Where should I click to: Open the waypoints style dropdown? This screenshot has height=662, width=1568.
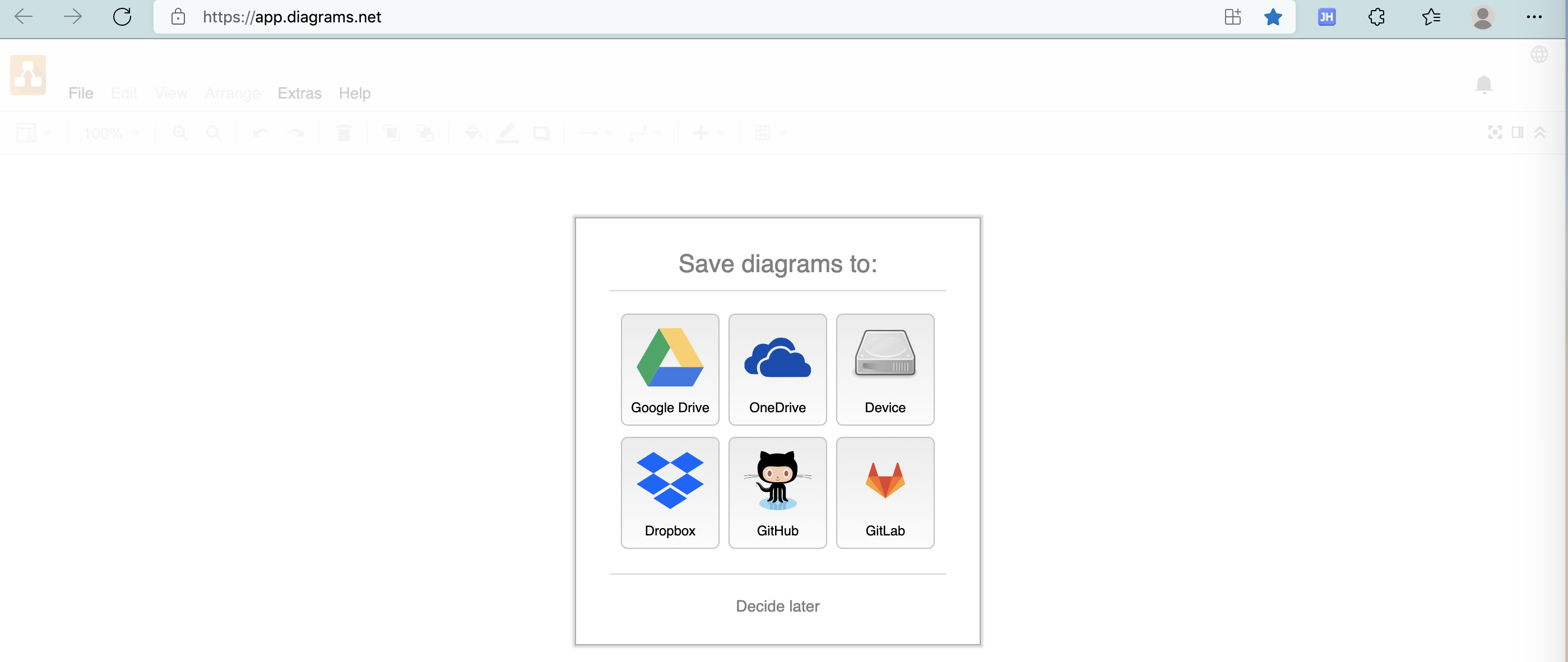click(644, 133)
